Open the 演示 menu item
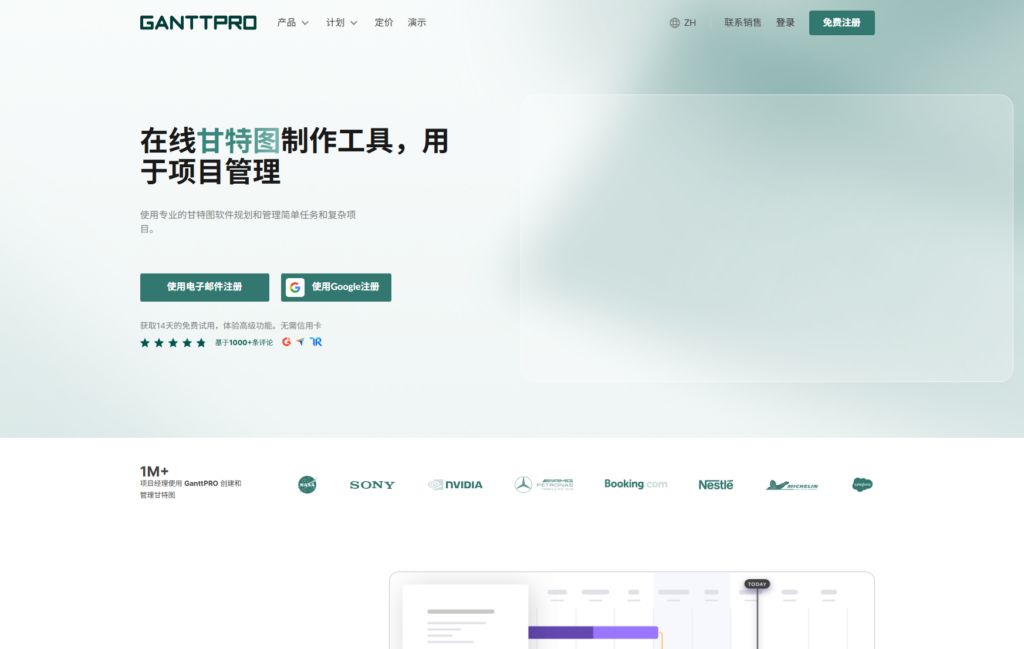The image size is (1024, 649). [x=417, y=23]
